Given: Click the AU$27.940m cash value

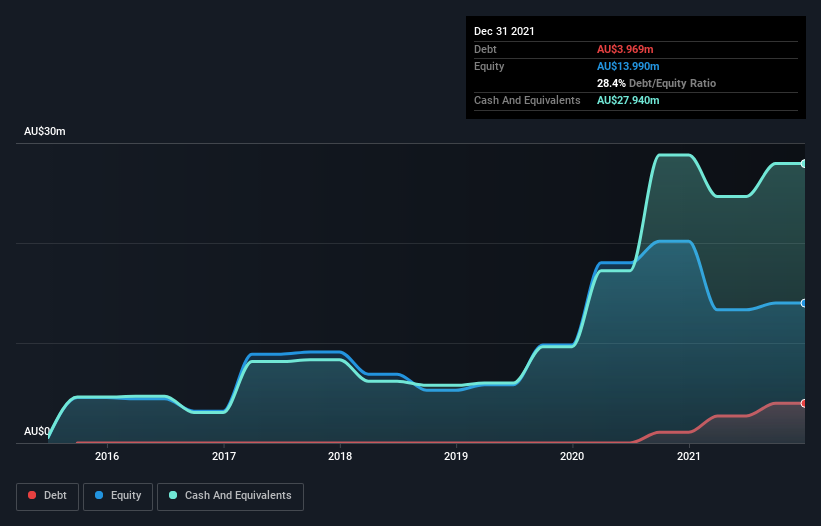Looking at the screenshot, I should pyautogui.click(x=628, y=100).
